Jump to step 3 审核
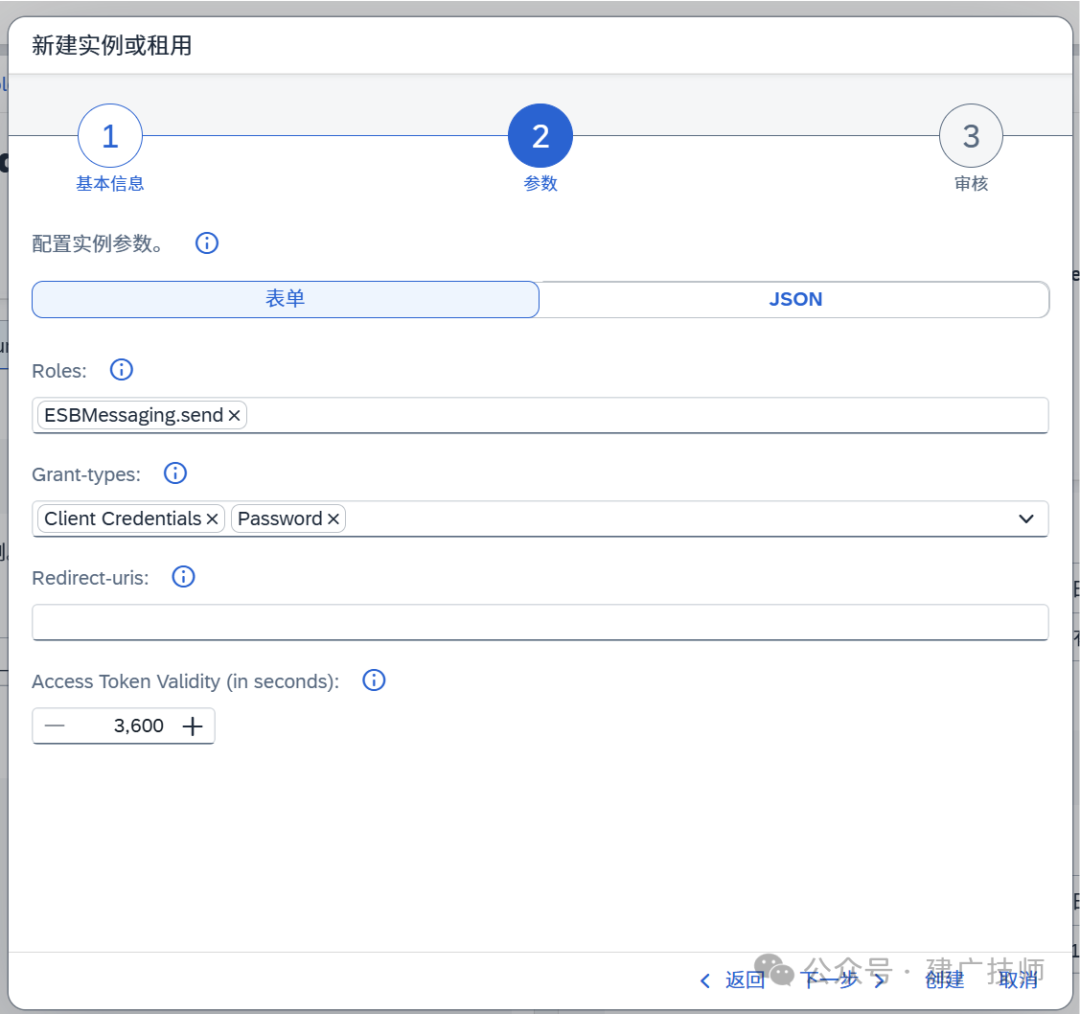Image resolution: width=1080 pixels, height=1014 pixels. 970,136
